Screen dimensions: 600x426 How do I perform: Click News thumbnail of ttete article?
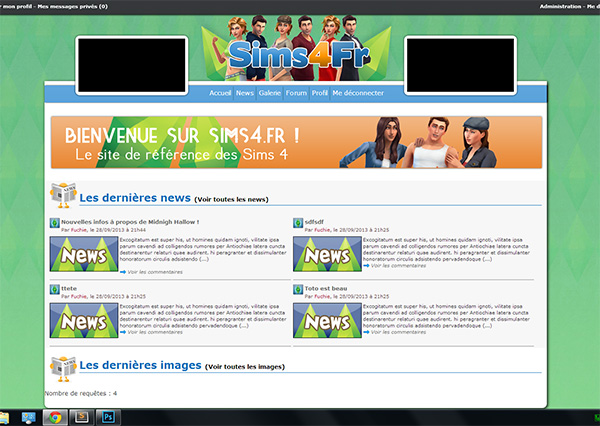coord(84,320)
